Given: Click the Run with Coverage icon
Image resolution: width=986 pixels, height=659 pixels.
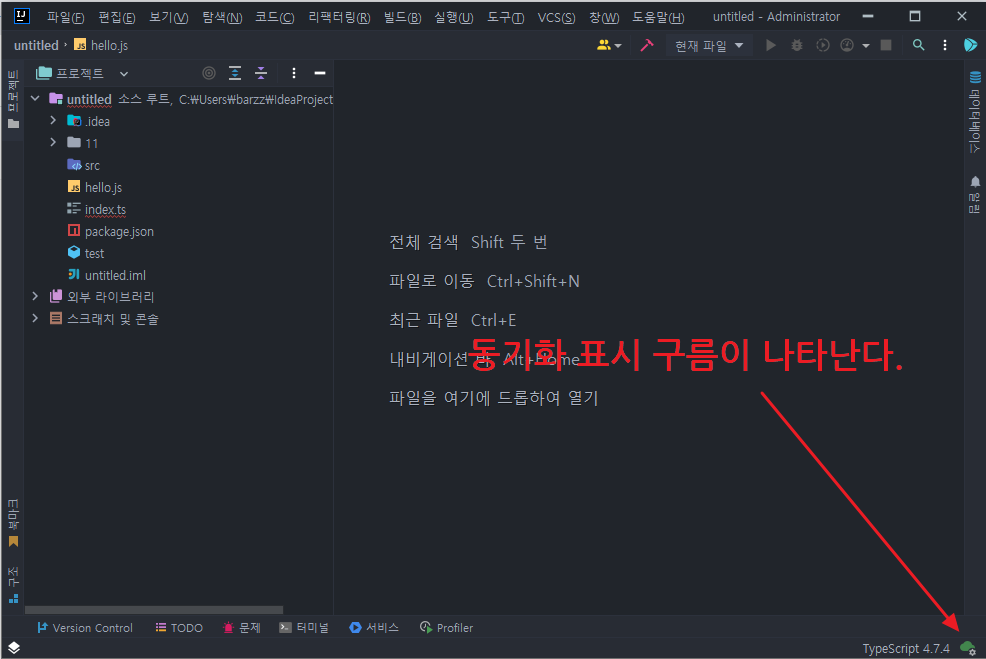Looking at the screenshot, I should (823, 45).
